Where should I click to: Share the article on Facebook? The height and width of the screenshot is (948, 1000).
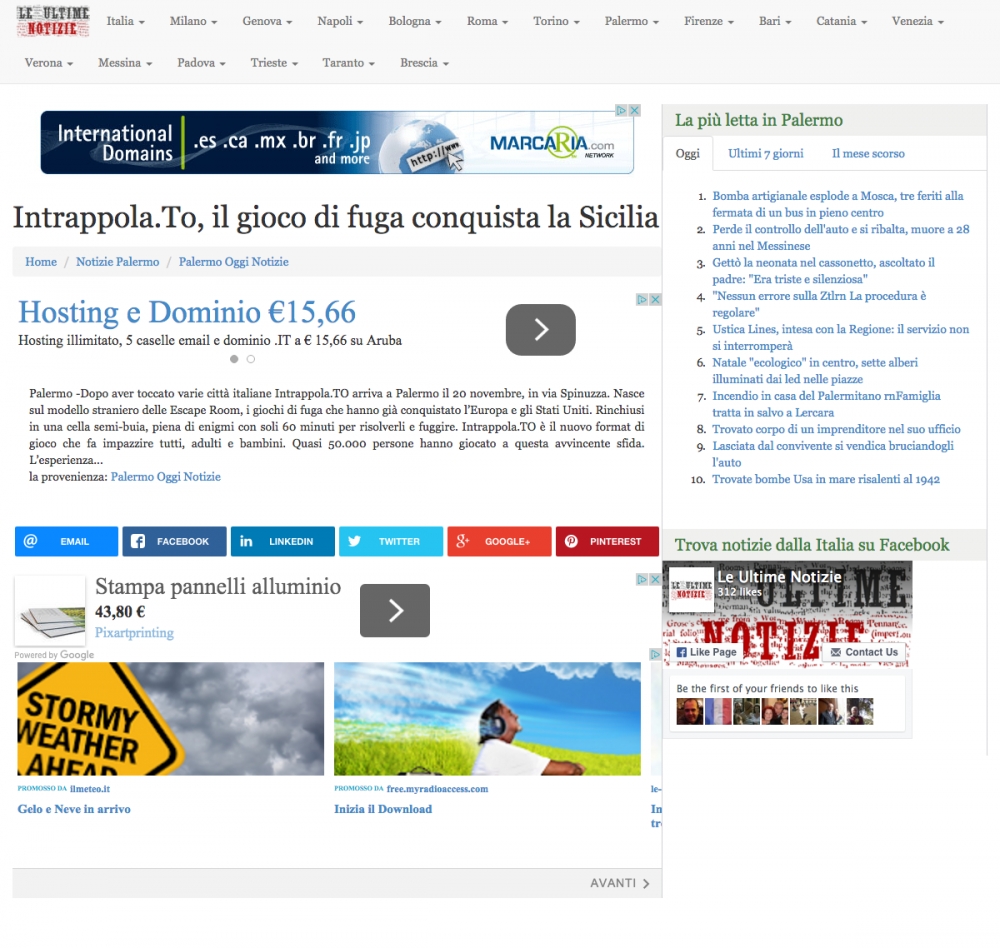coord(174,541)
